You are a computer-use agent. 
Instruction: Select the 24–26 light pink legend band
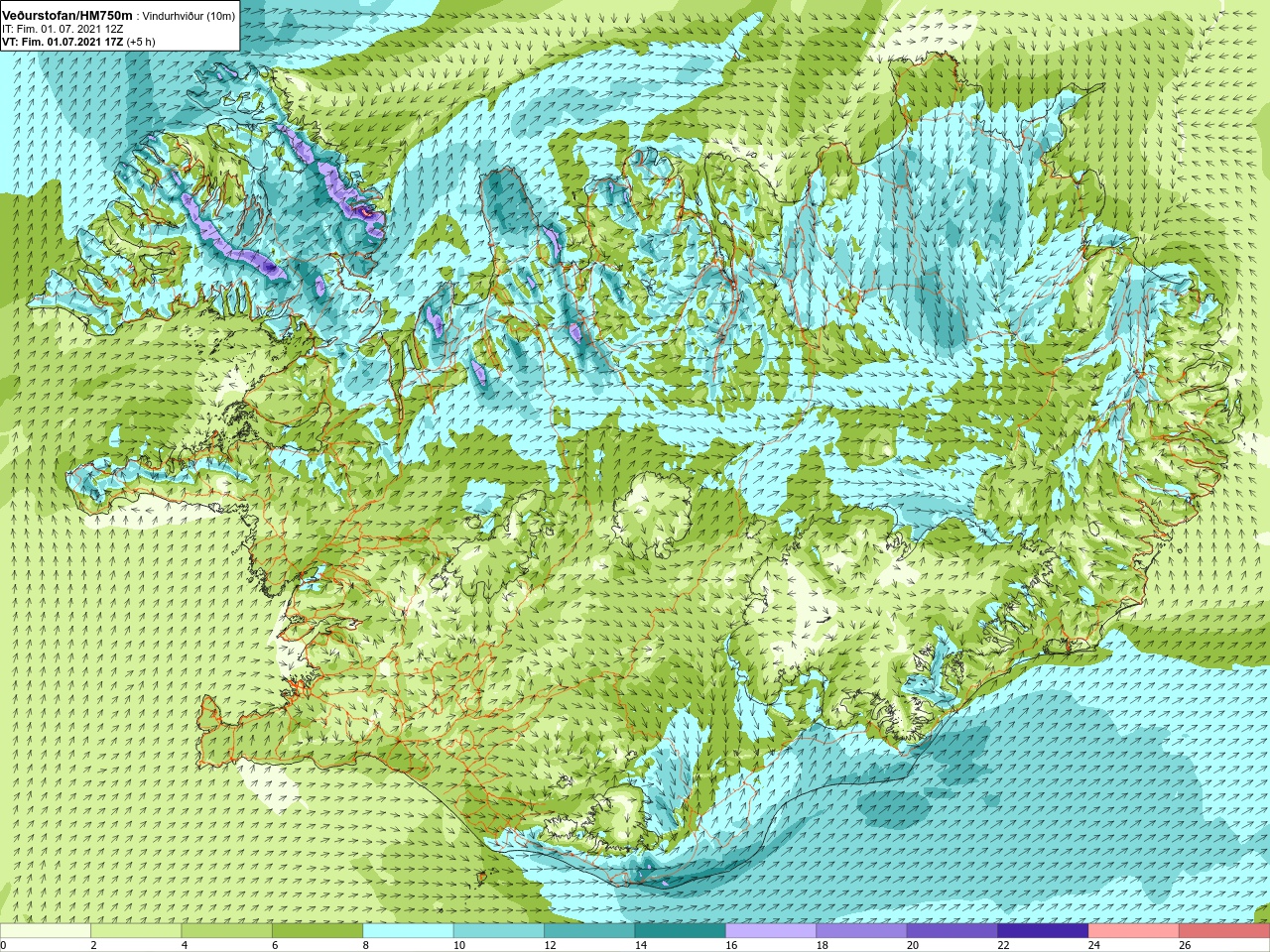pyautogui.click(x=1134, y=931)
